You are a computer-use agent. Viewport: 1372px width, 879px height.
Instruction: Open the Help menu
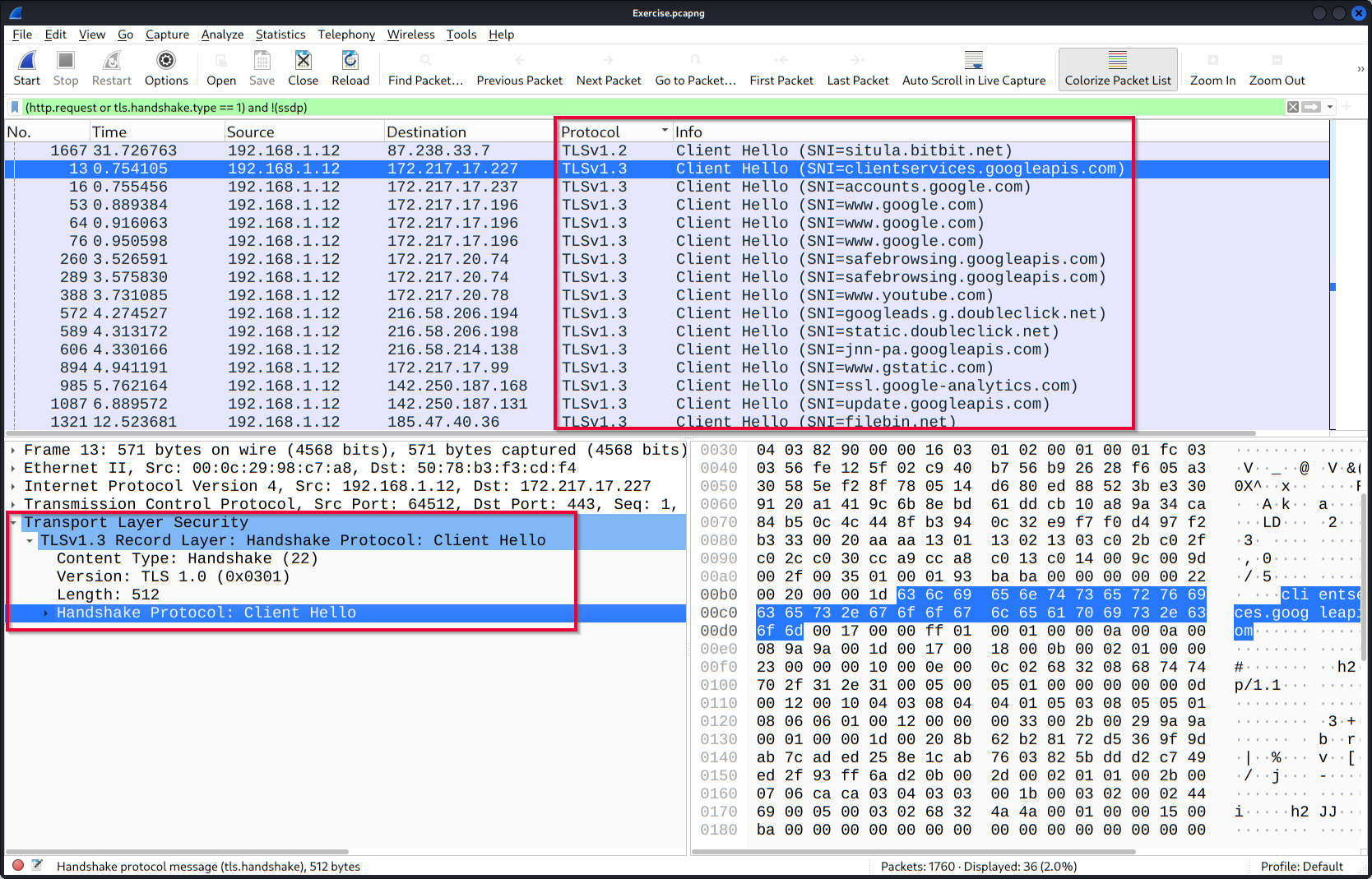tap(501, 35)
